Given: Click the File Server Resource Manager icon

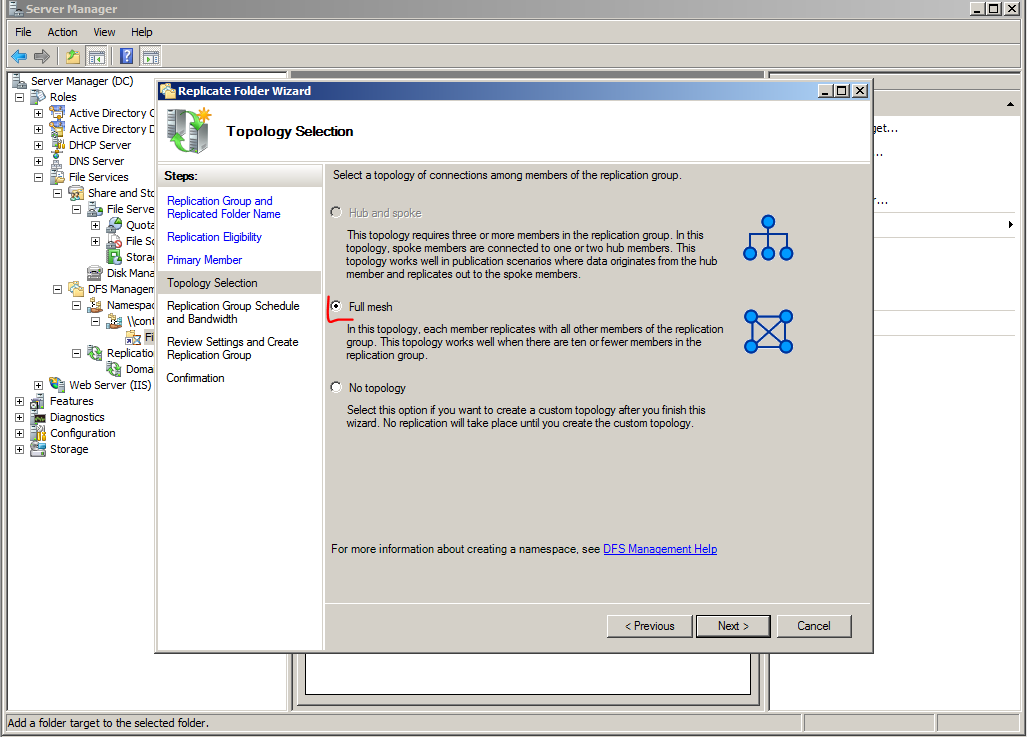Looking at the screenshot, I should pyautogui.click(x=95, y=209).
